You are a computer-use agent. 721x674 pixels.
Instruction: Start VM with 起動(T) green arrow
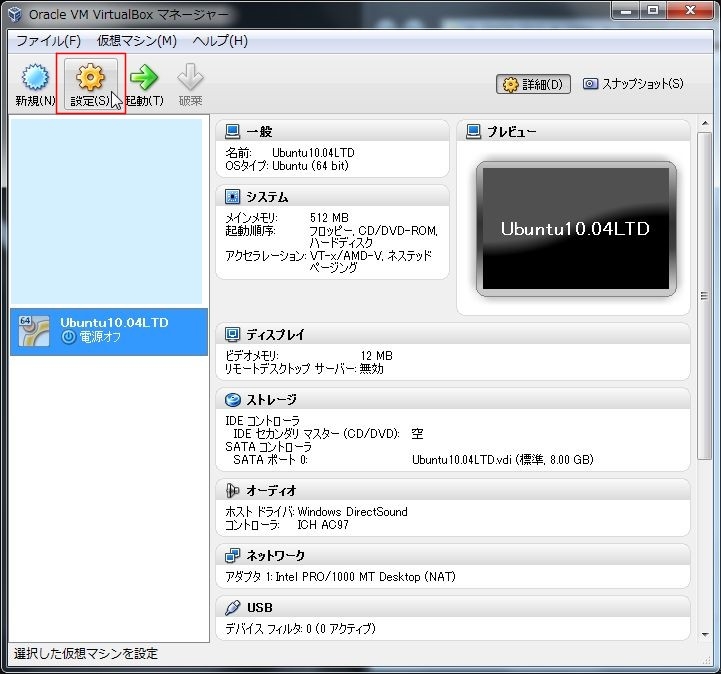(144, 77)
